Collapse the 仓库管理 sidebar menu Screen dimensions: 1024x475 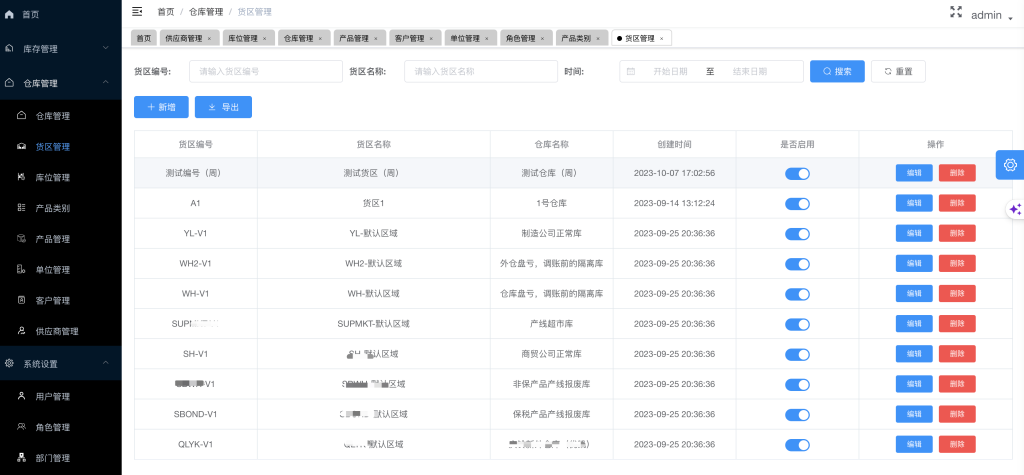pyautogui.click(x=60, y=83)
